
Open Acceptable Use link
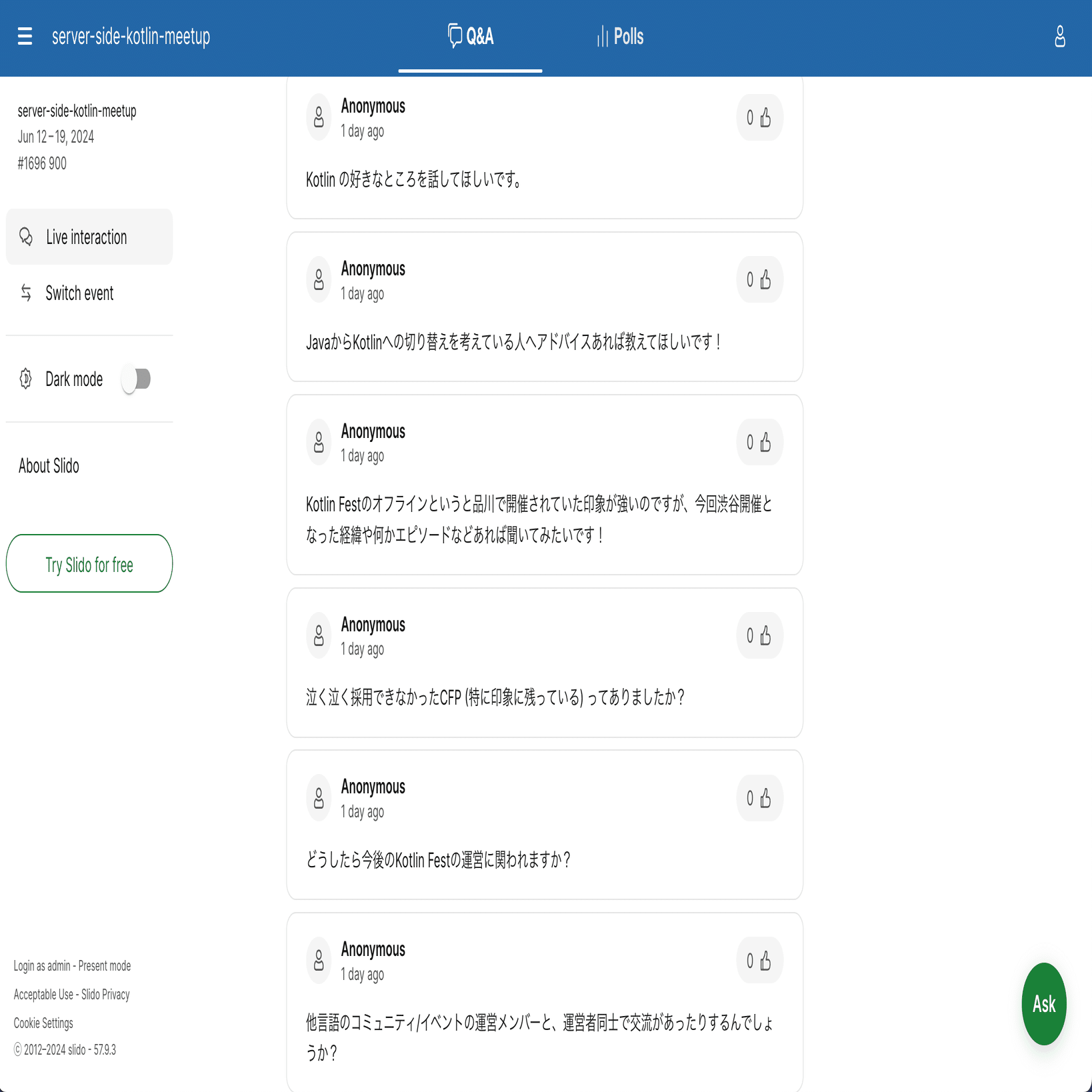[43, 995]
